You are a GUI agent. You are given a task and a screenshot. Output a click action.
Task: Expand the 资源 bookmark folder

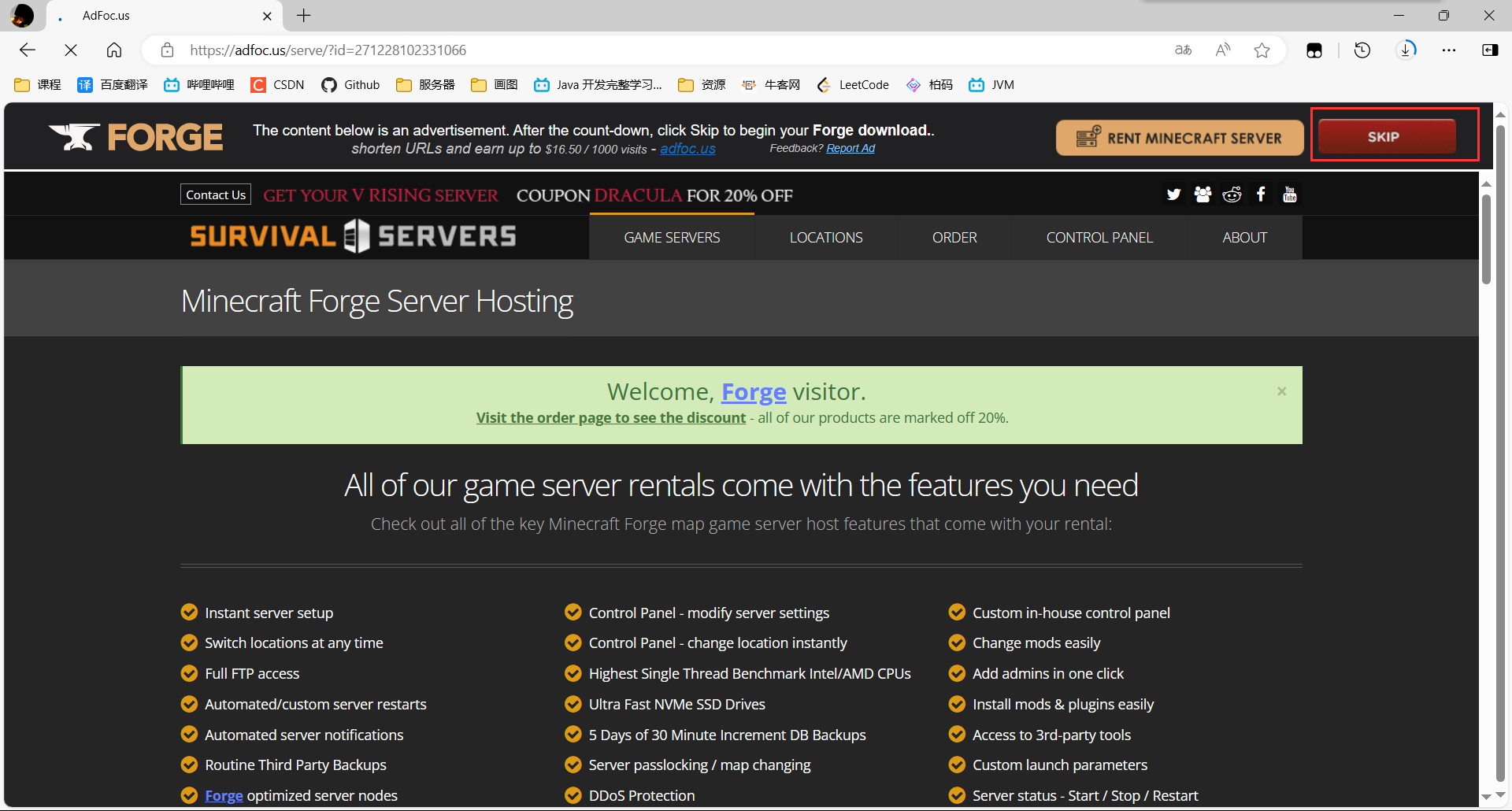coord(702,85)
